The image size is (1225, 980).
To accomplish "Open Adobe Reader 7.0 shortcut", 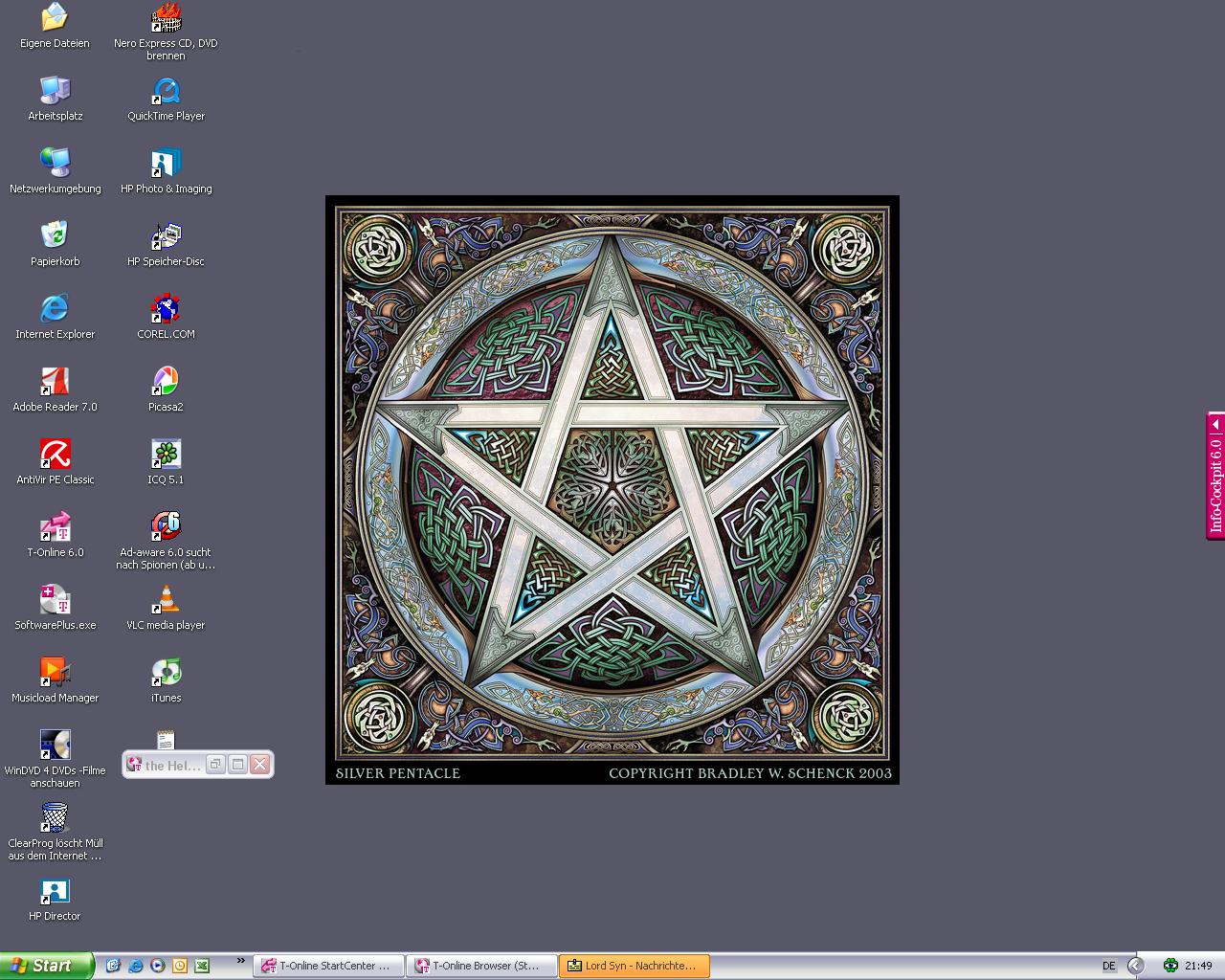I will (x=55, y=382).
